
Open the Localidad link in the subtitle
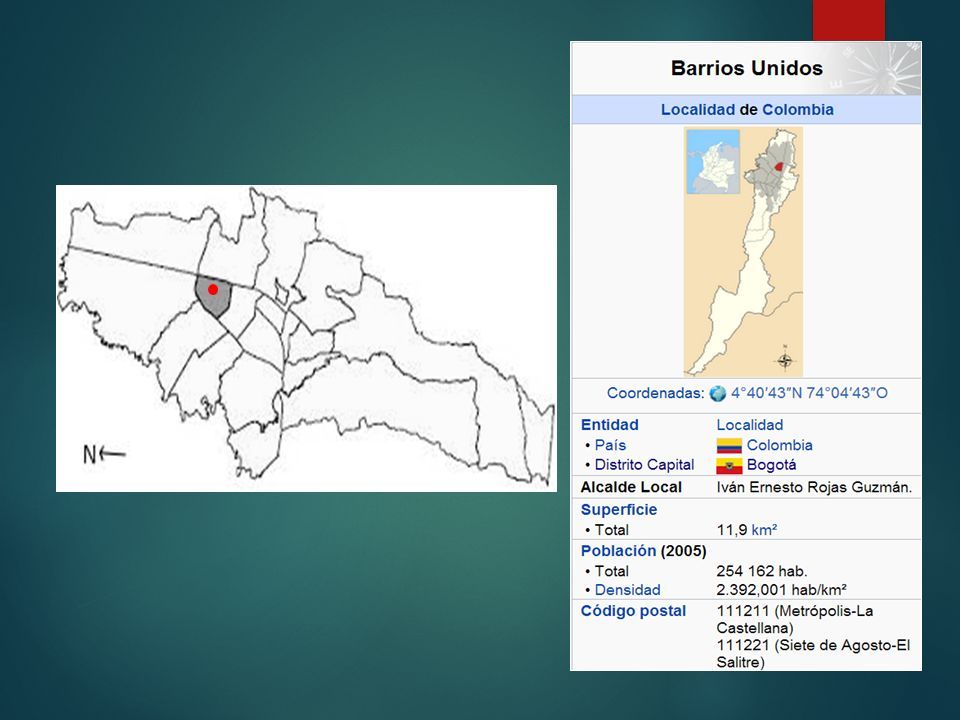(698, 110)
